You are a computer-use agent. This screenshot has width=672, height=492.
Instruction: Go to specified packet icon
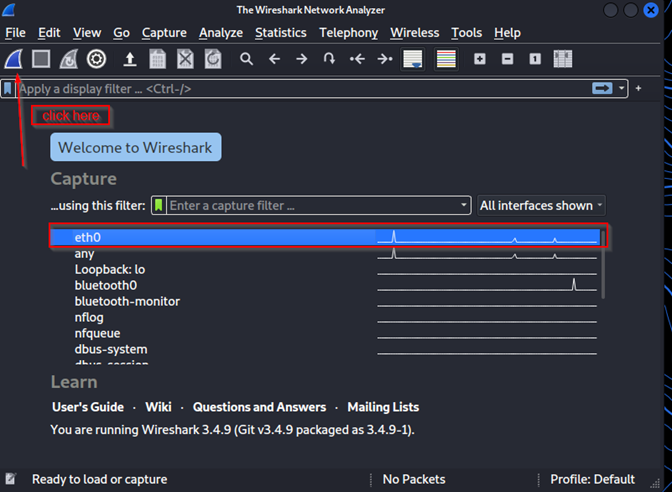coord(329,59)
